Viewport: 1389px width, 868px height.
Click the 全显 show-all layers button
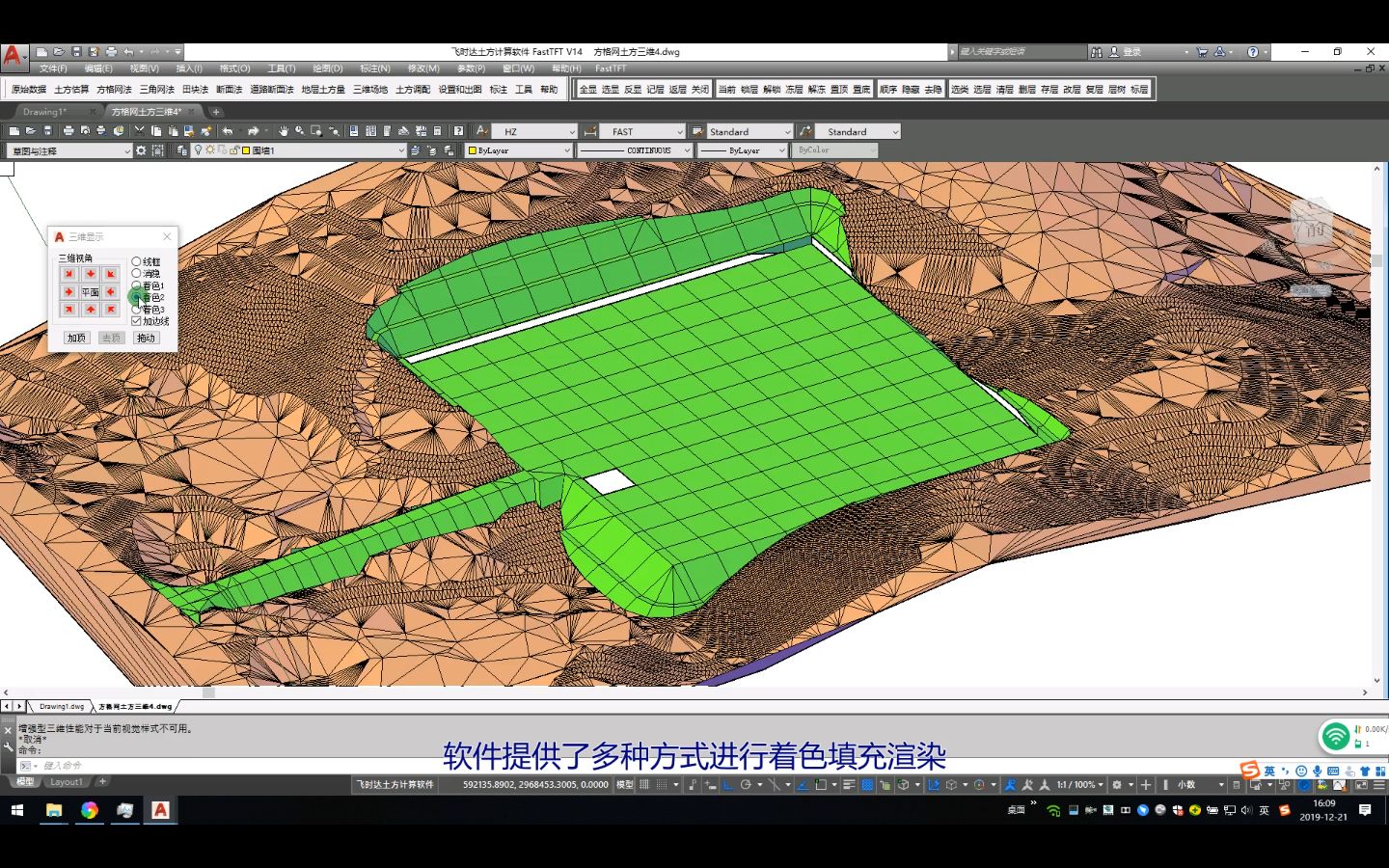point(587,90)
